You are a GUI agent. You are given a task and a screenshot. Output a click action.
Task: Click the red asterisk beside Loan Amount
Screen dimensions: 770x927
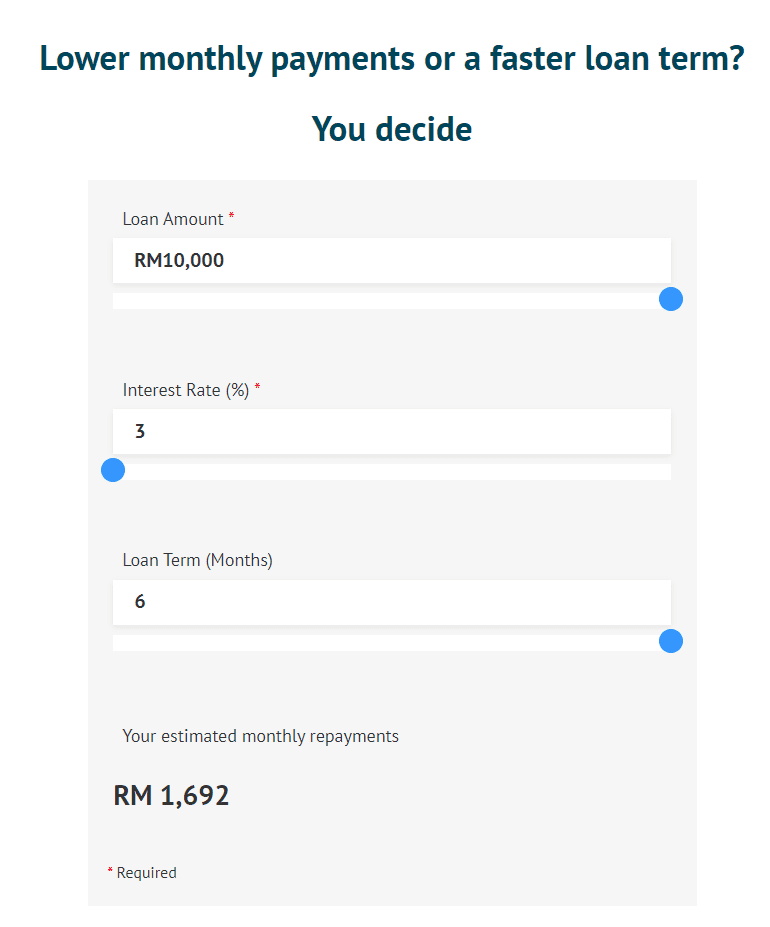232,216
